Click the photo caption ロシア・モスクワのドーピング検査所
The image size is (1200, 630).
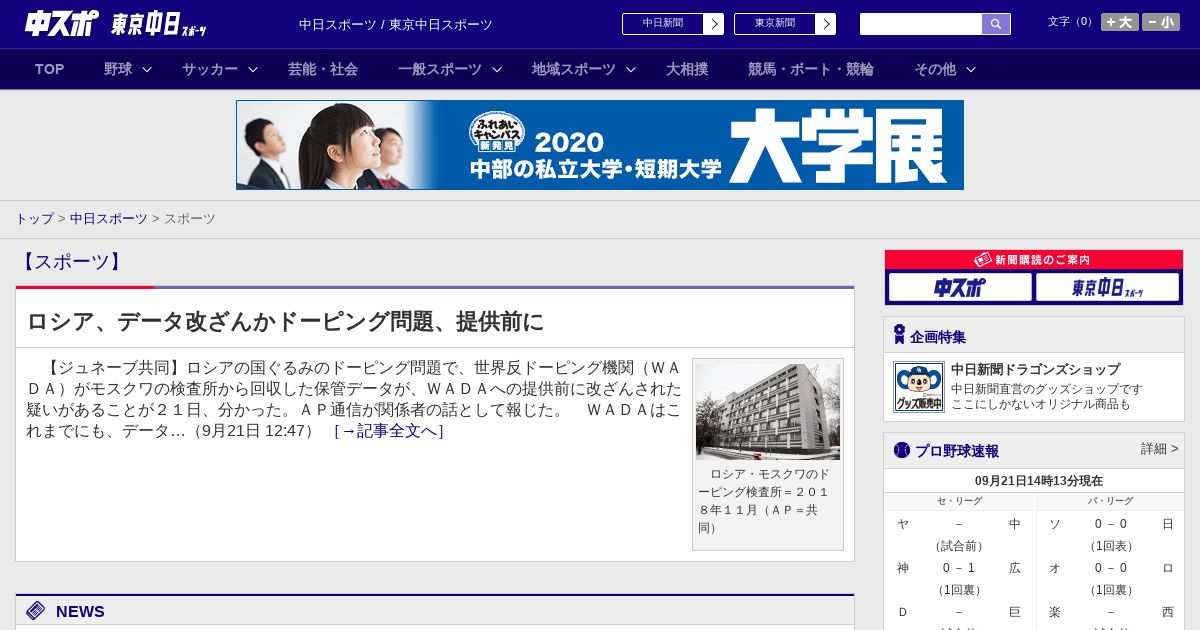764,500
